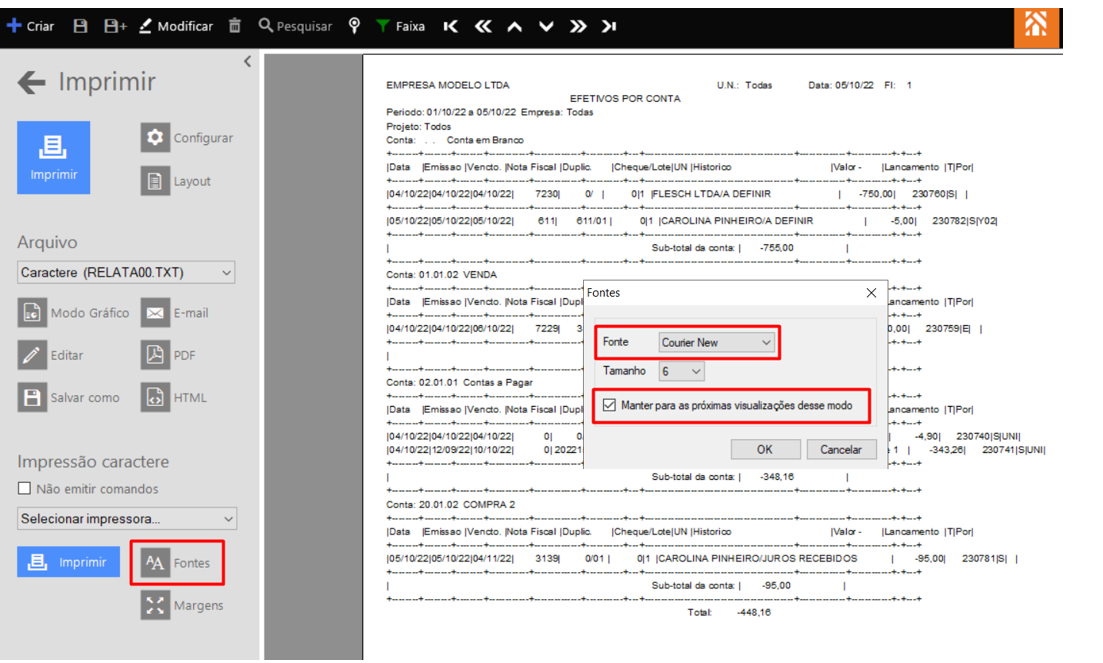The image size is (1103, 663).
Task: Click Salvar como option
Action: [68, 397]
